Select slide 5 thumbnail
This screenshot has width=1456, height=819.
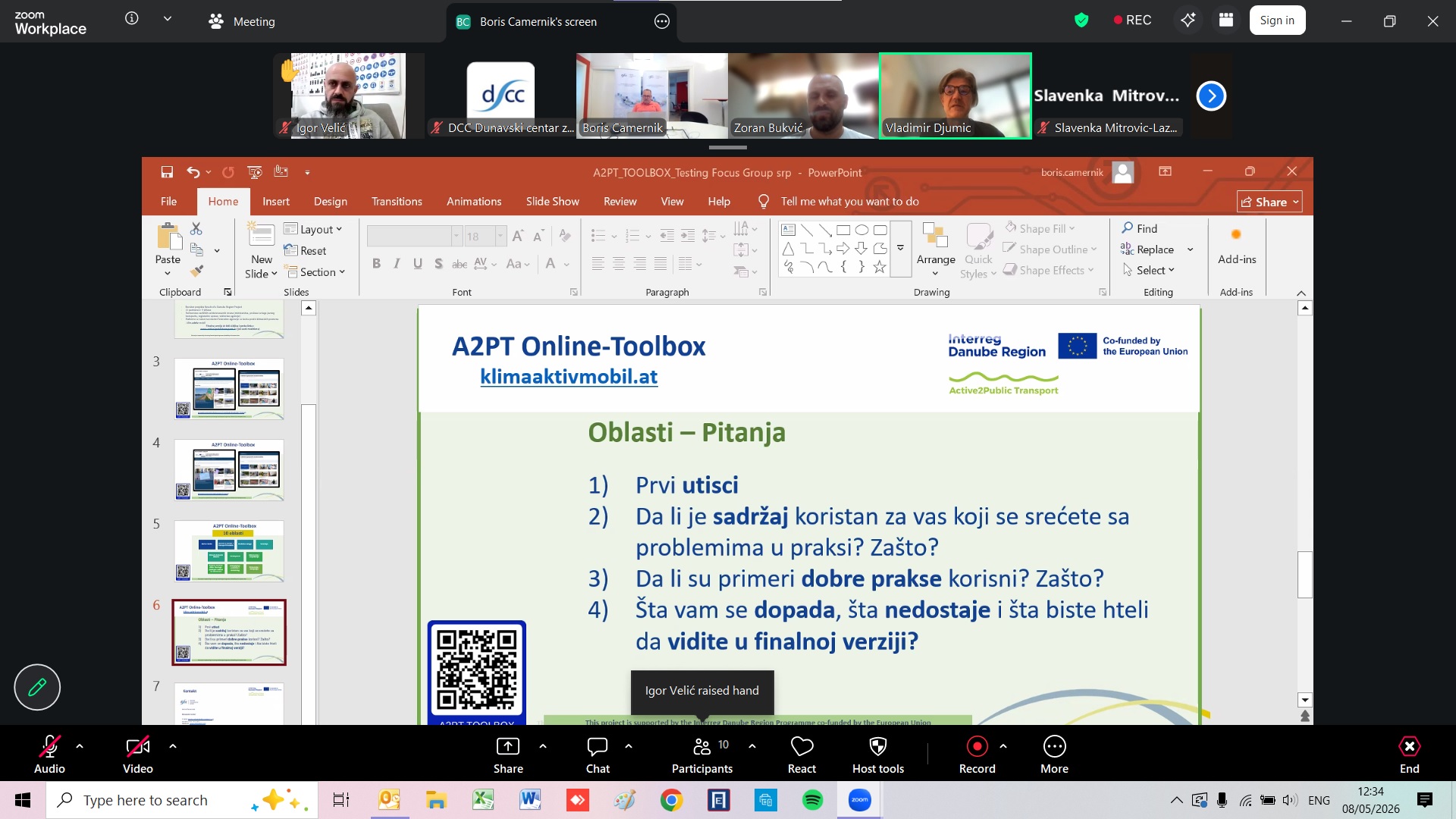tap(229, 551)
